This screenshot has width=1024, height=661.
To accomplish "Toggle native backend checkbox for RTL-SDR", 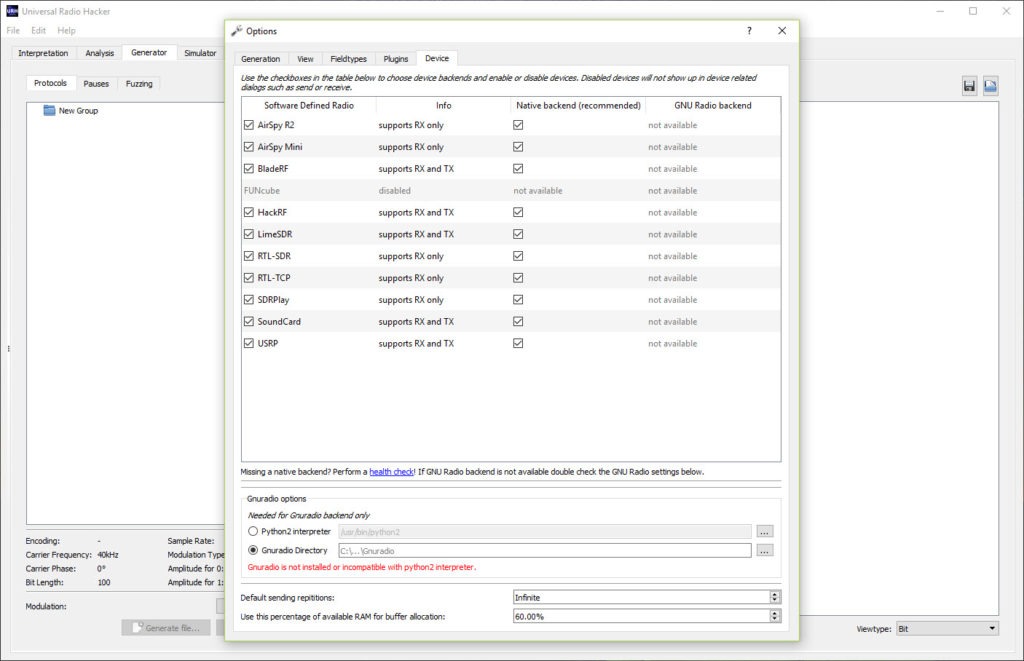I will 518,256.
